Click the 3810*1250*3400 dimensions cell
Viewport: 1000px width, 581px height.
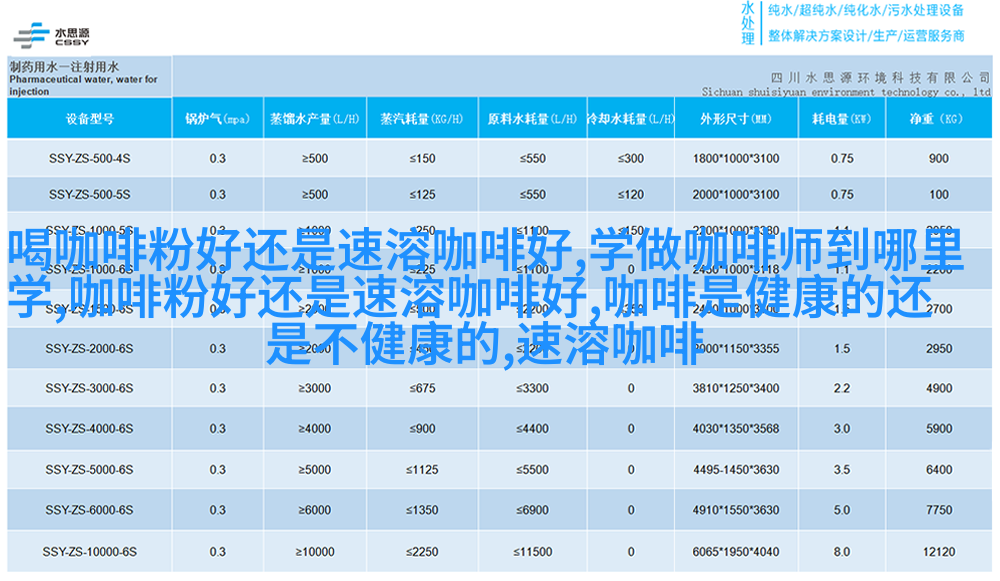(736, 388)
